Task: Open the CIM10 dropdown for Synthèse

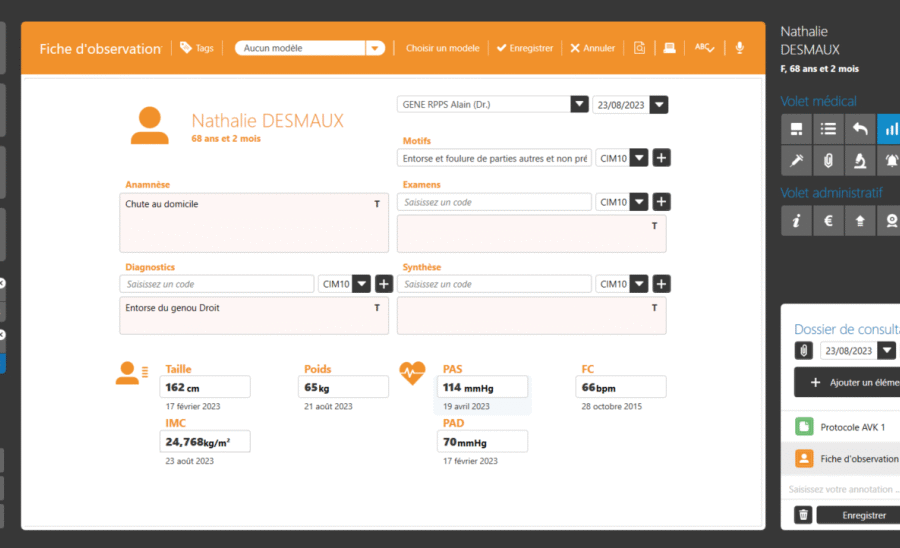Action: click(x=639, y=284)
